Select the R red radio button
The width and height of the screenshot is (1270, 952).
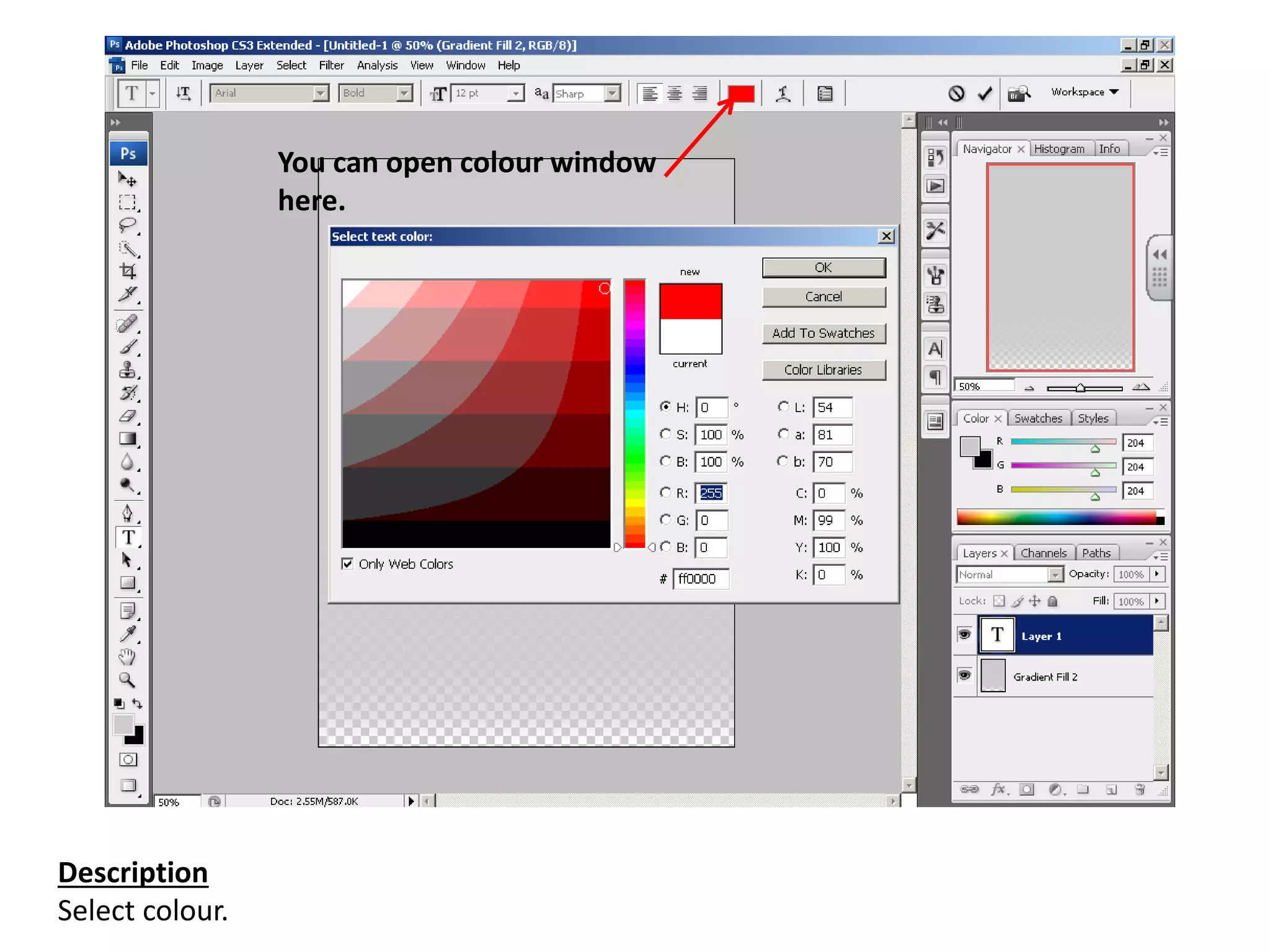[x=665, y=492]
